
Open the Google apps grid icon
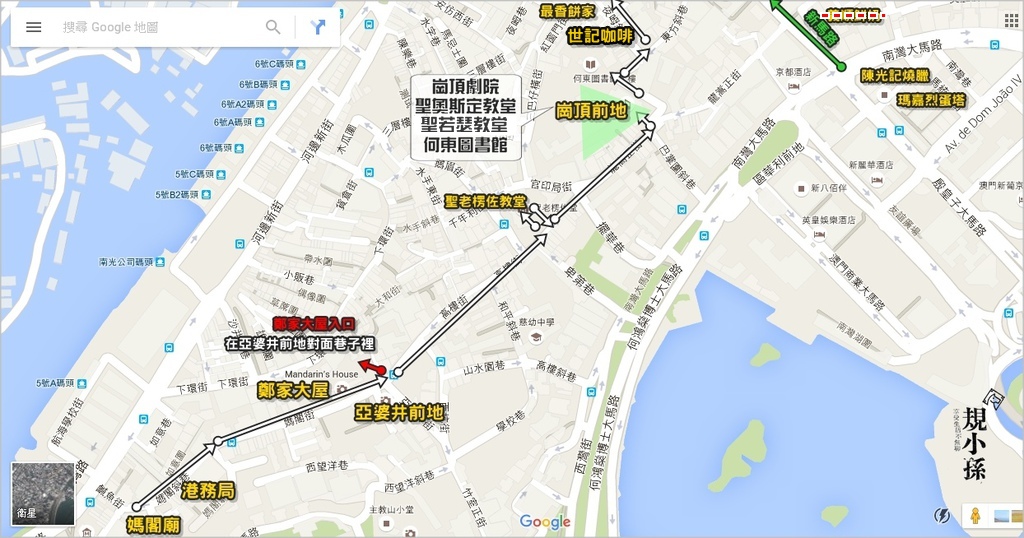[x=1012, y=20]
